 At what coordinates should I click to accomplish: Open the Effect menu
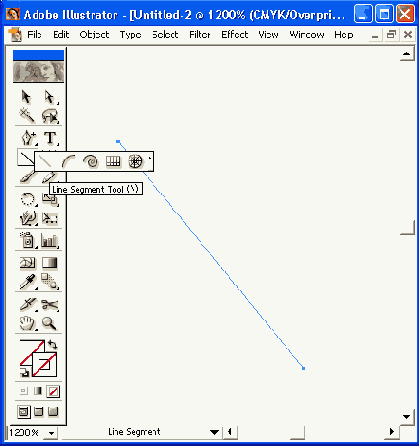coord(235,35)
